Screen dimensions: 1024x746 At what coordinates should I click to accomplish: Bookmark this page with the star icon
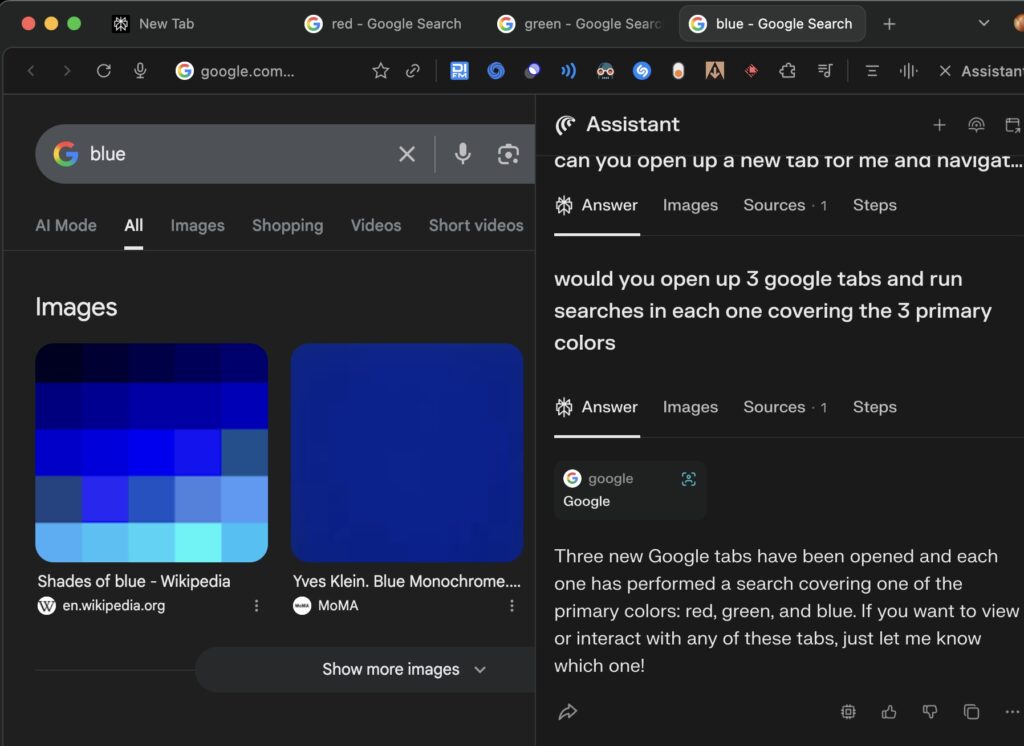[380, 71]
